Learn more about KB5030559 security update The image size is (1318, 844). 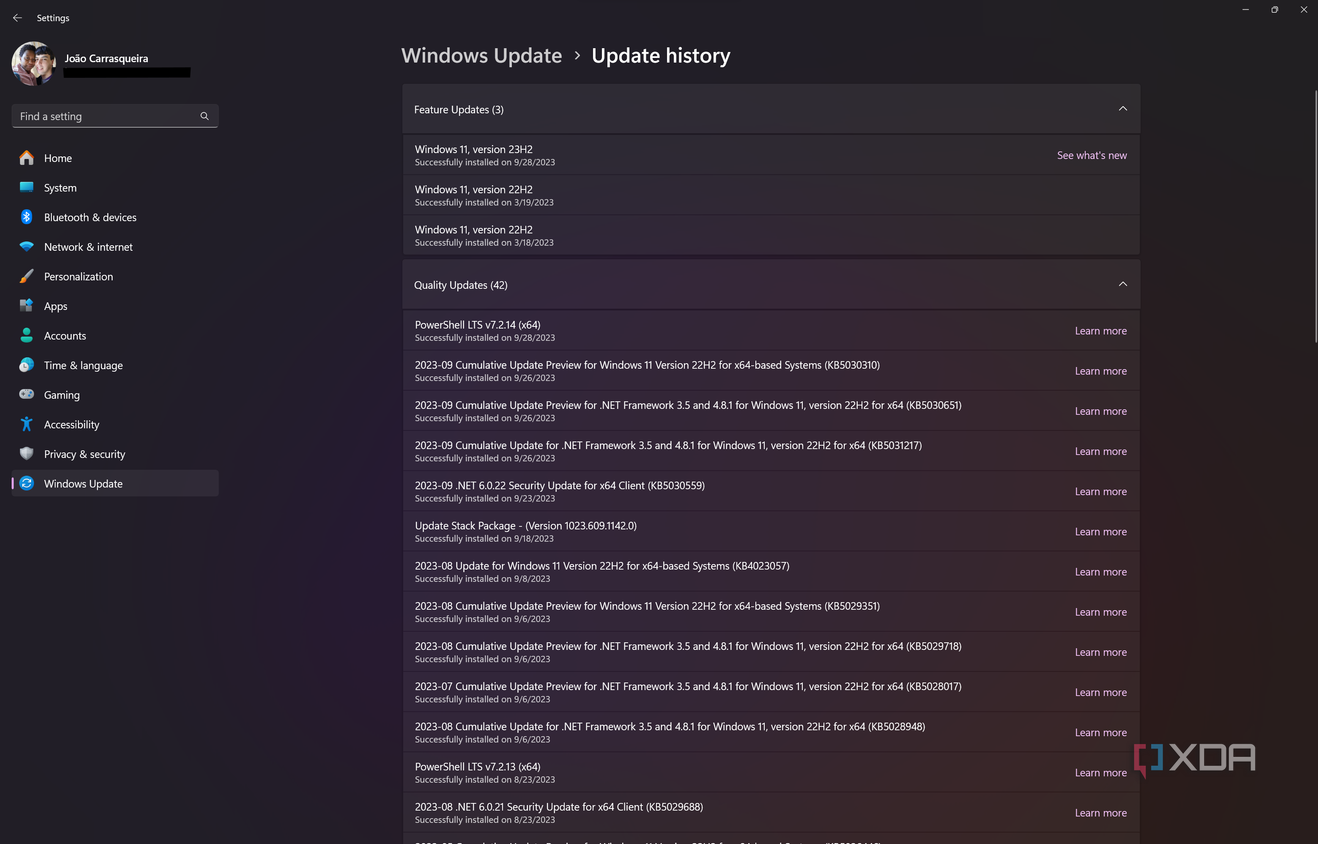coord(1100,491)
